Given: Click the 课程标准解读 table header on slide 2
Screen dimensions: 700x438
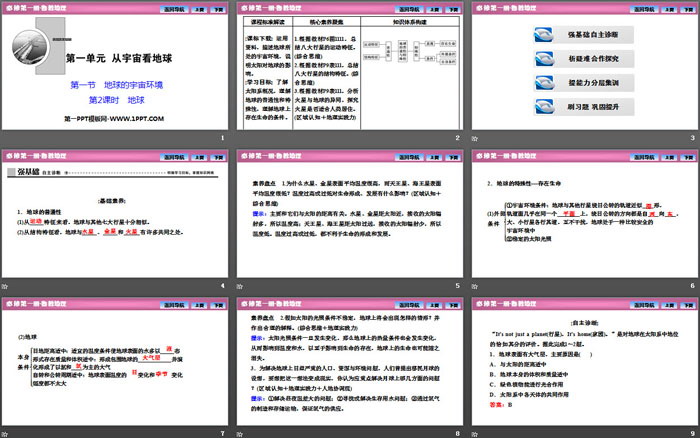Looking at the screenshot, I should pyautogui.click(x=268, y=21).
